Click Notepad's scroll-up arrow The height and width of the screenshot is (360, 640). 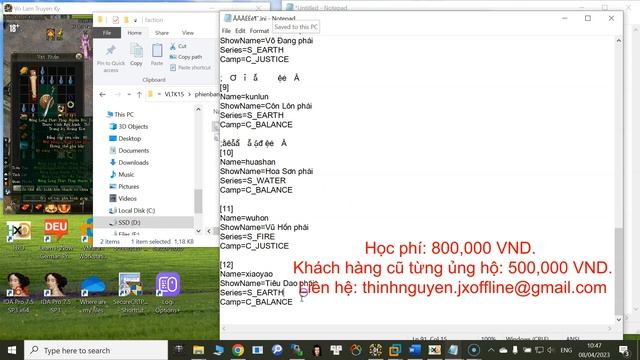point(619,41)
